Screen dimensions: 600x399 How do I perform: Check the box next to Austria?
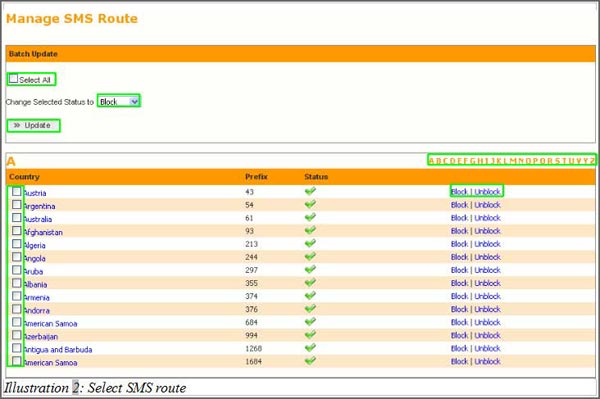16,192
